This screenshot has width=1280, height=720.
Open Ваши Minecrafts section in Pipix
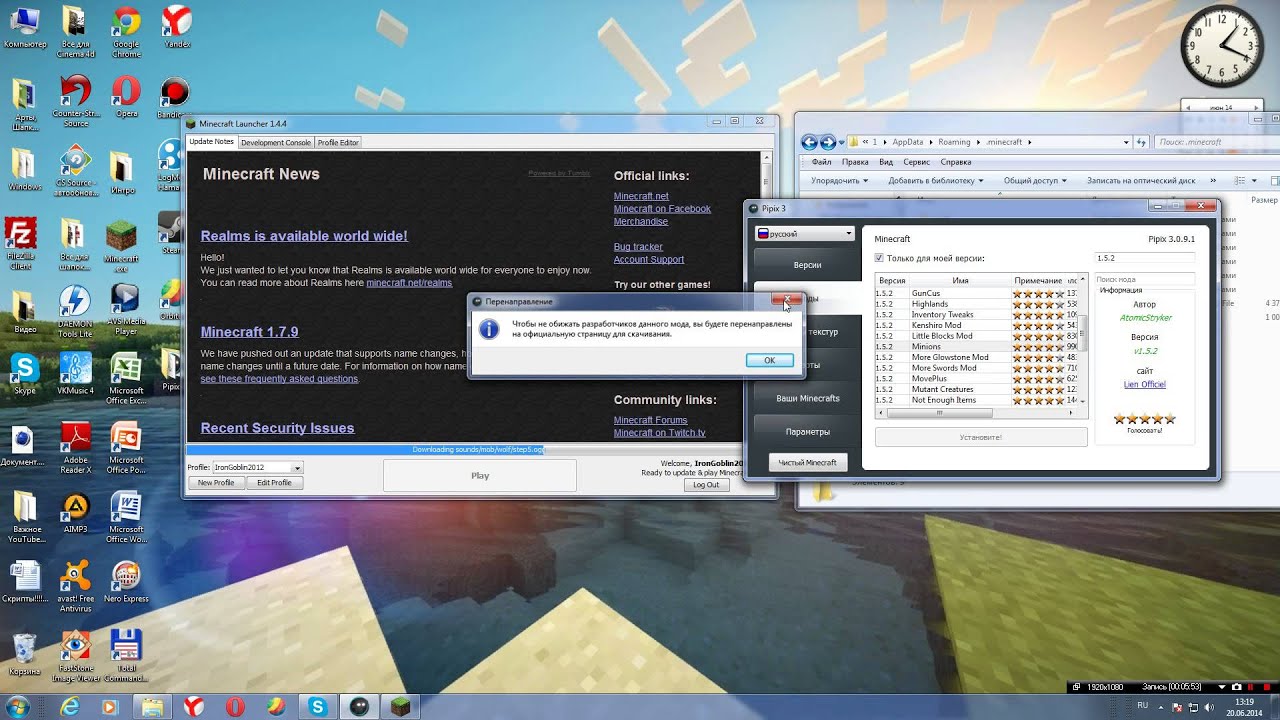[x=807, y=398]
